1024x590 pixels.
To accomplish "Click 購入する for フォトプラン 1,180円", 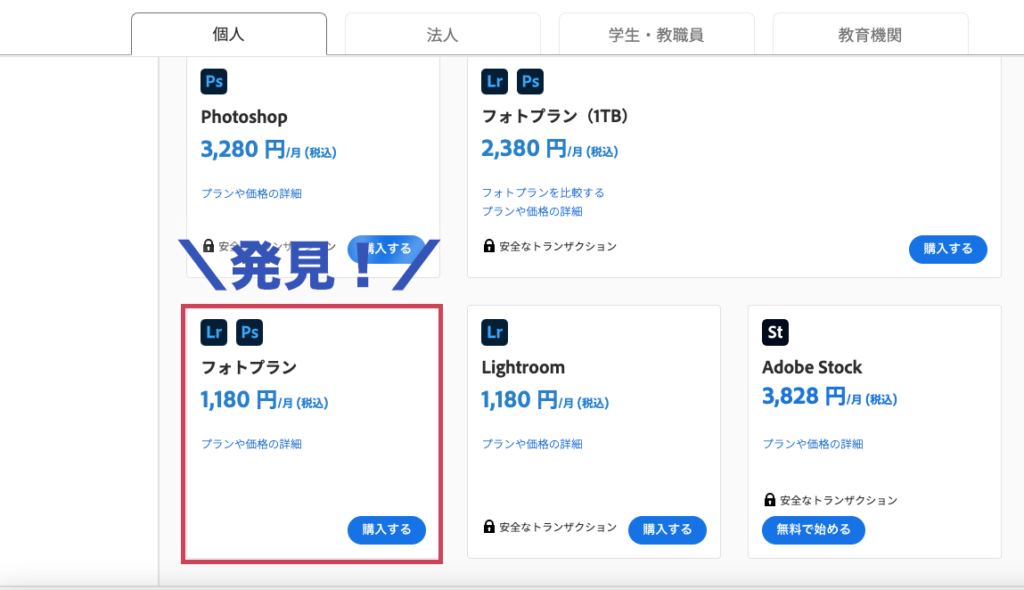I will pos(387,530).
